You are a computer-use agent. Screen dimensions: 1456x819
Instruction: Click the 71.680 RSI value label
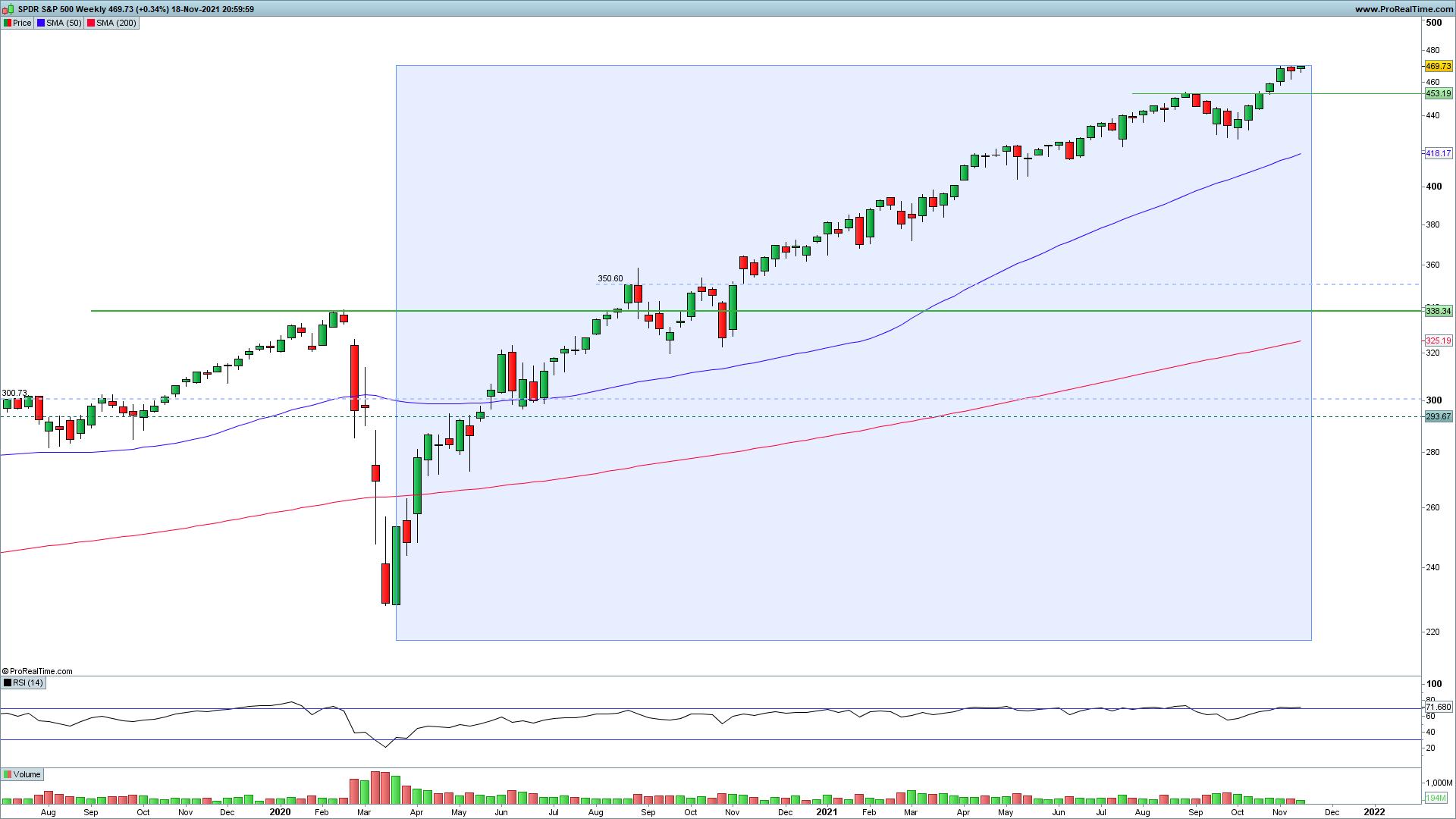[1438, 707]
